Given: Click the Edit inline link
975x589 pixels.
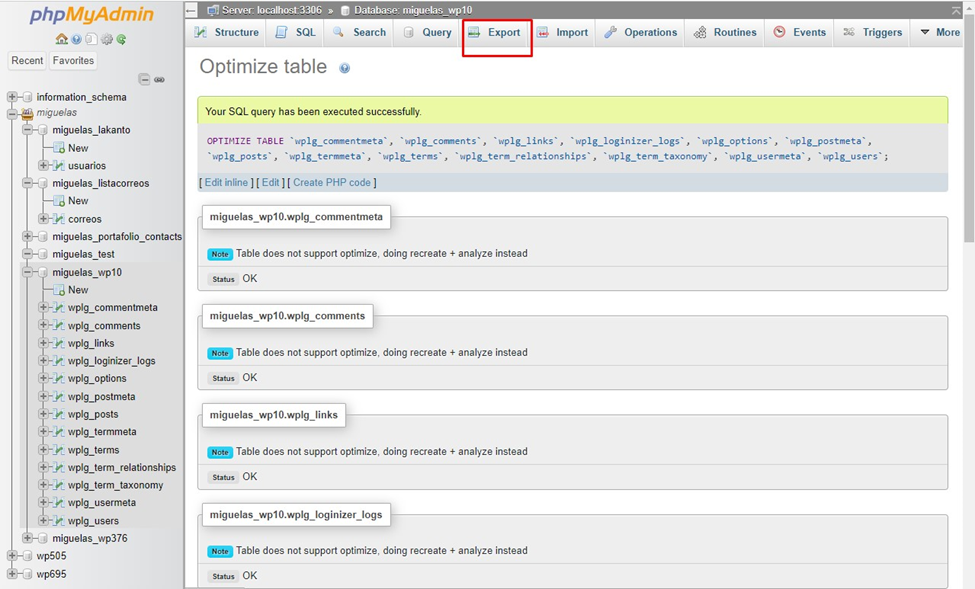Looking at the screenshot, I should (226, 182).
